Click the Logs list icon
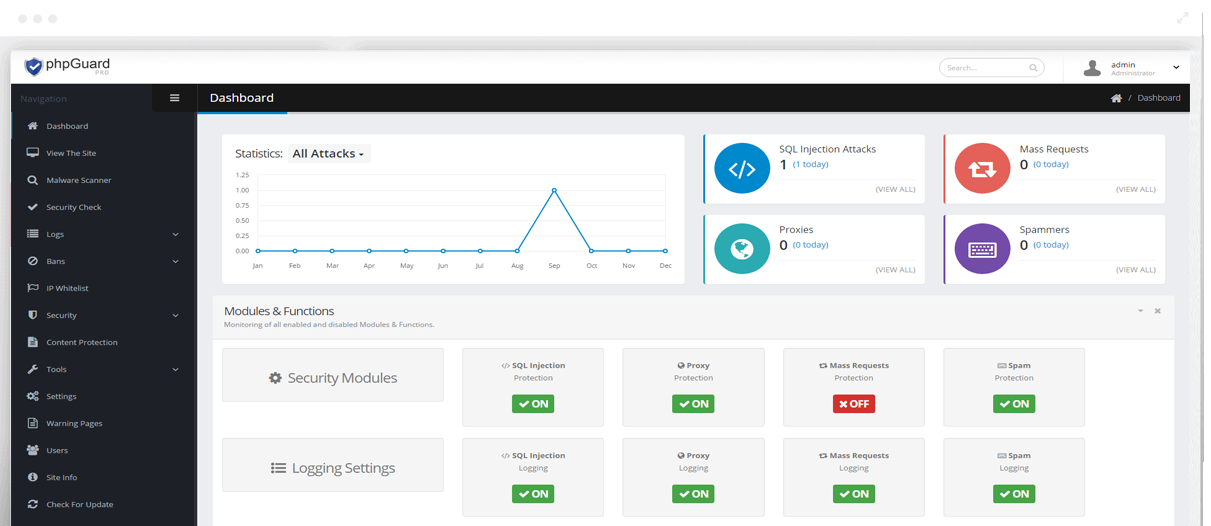The height and width of the screenshot is (526, 1211). pyautogui.click(x=33, y=234)
